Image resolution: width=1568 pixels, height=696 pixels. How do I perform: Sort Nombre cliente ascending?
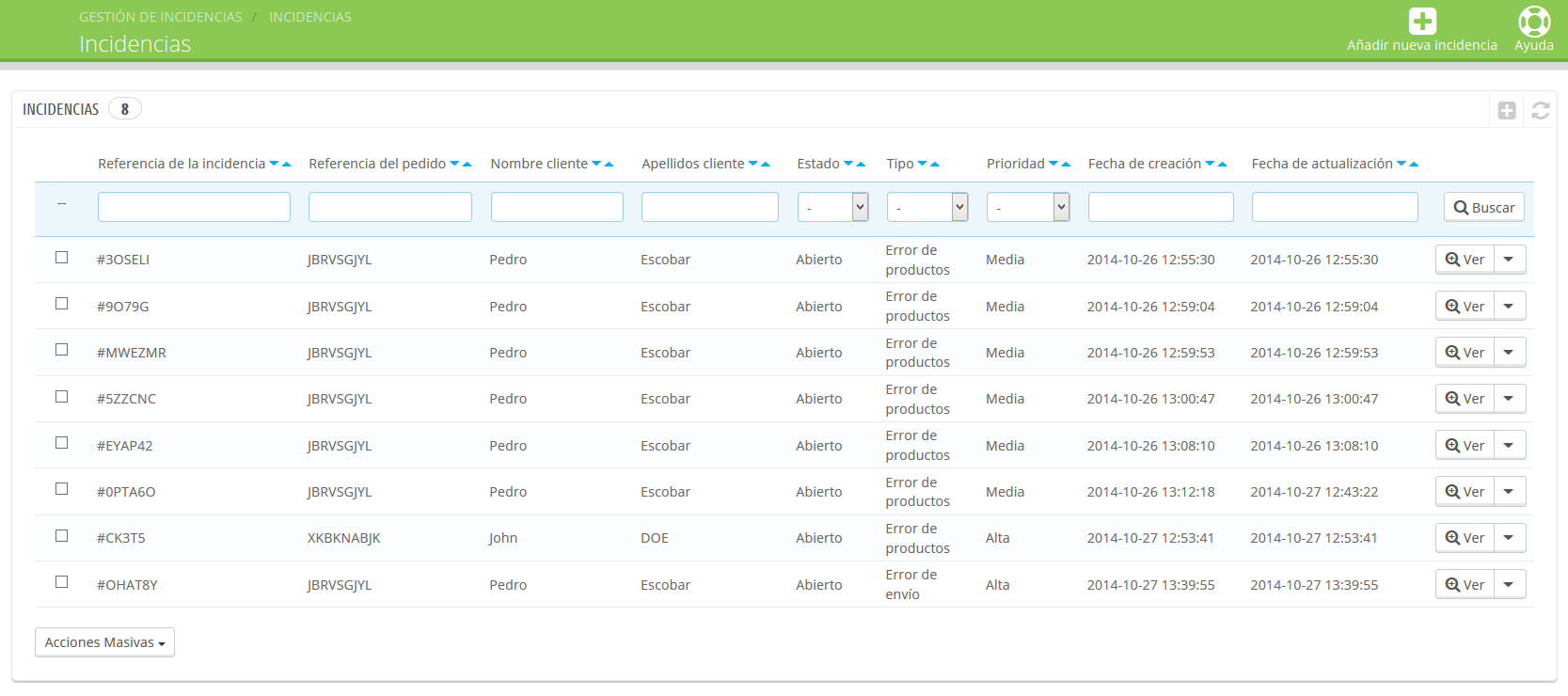coord(609,164)
